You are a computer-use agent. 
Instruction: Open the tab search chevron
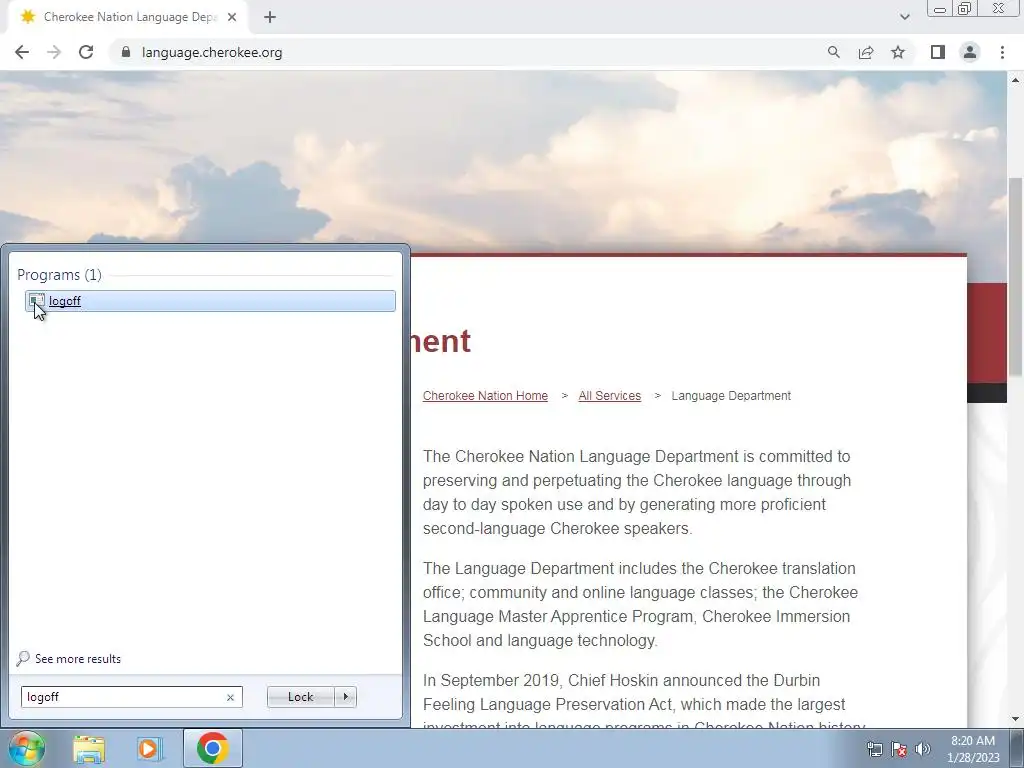click(904, 17)
